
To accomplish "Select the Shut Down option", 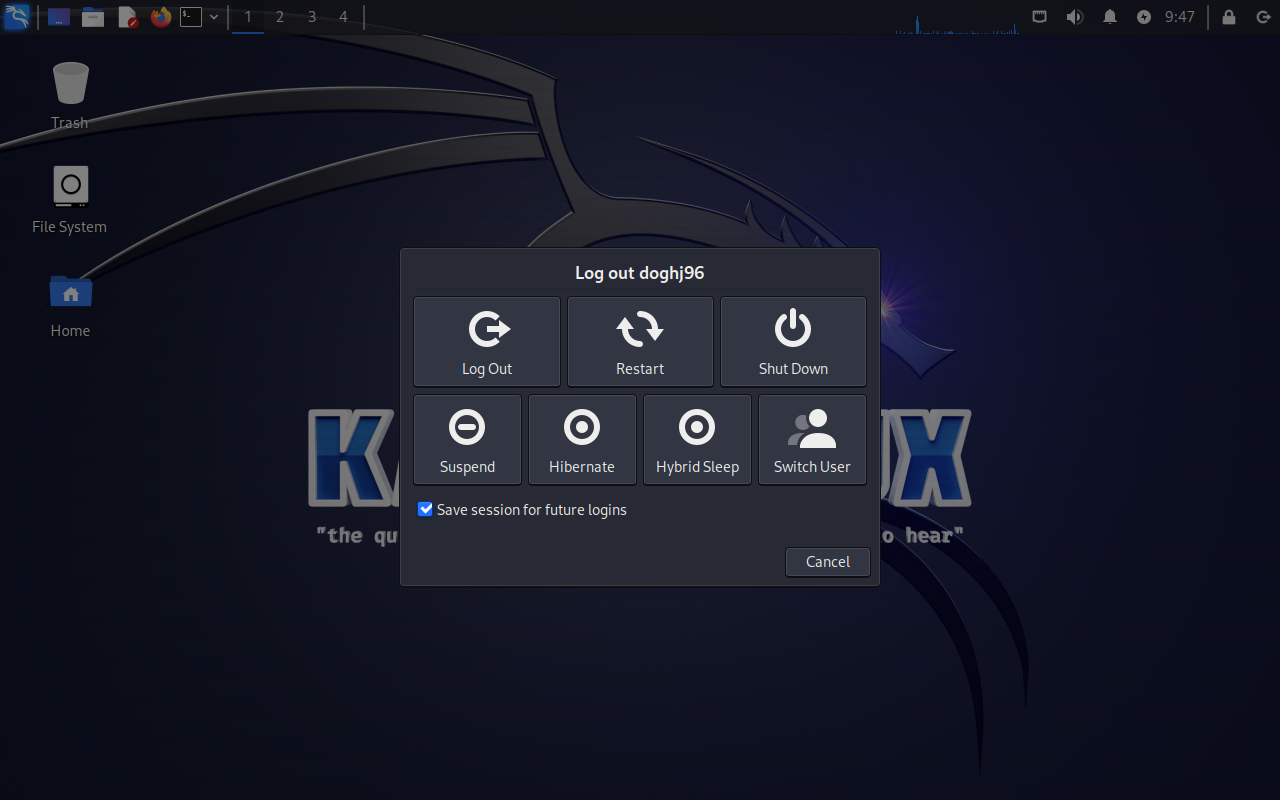I will 793,341.
